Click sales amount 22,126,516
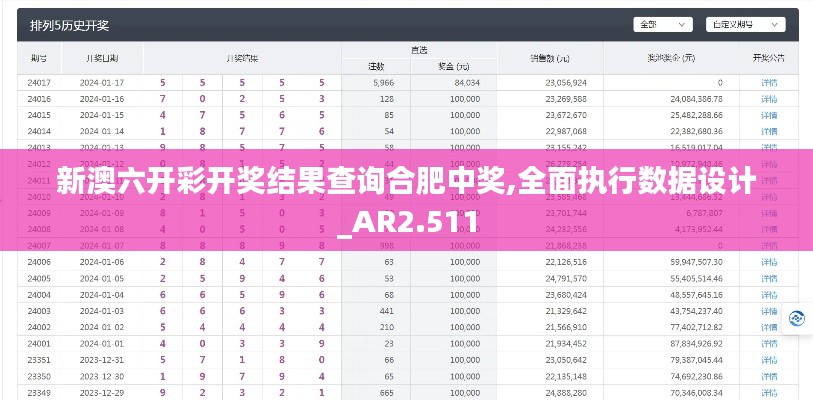 (x=566, y=263)
